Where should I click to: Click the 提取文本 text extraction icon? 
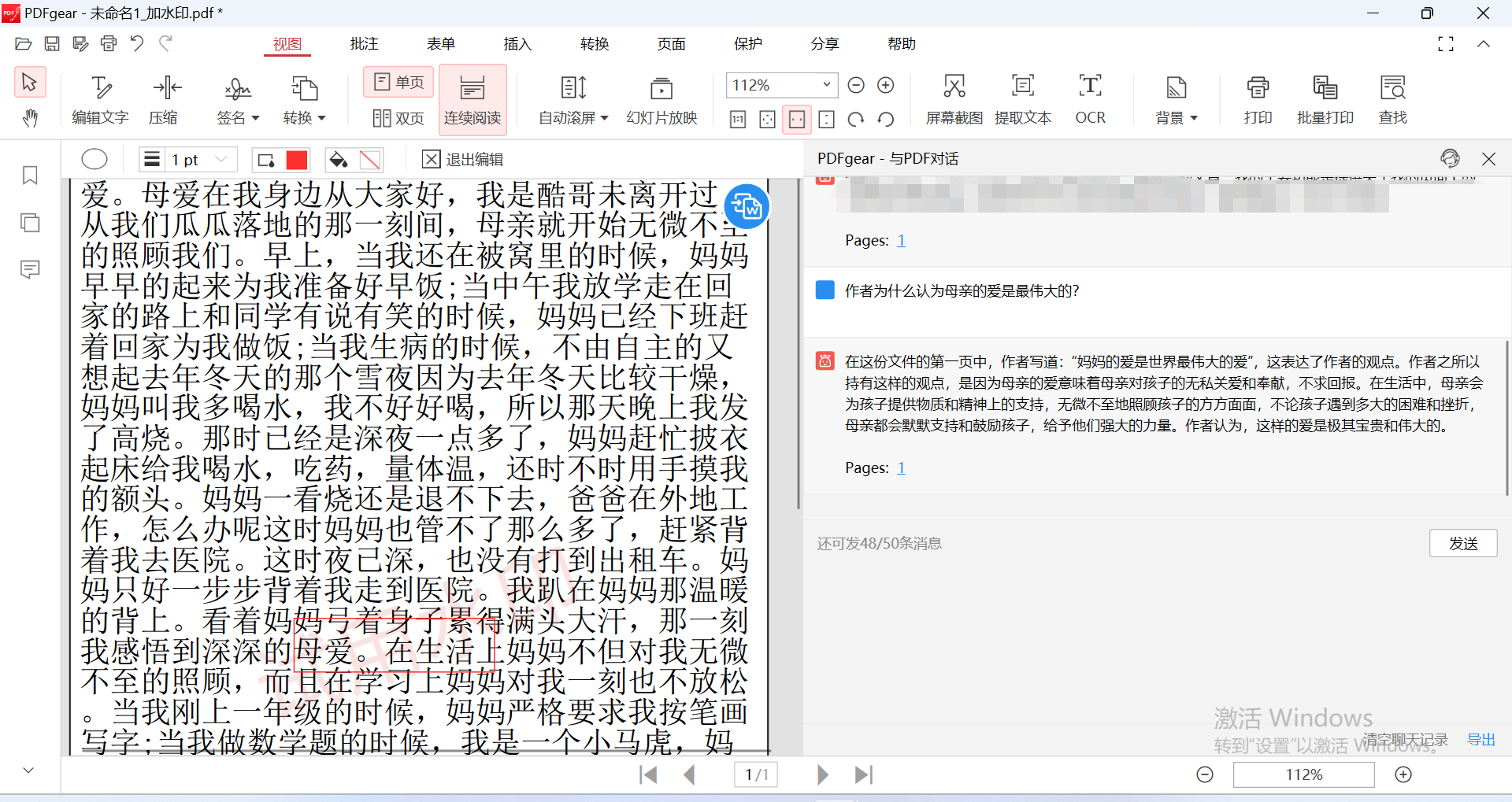[x=1022, y=98]
